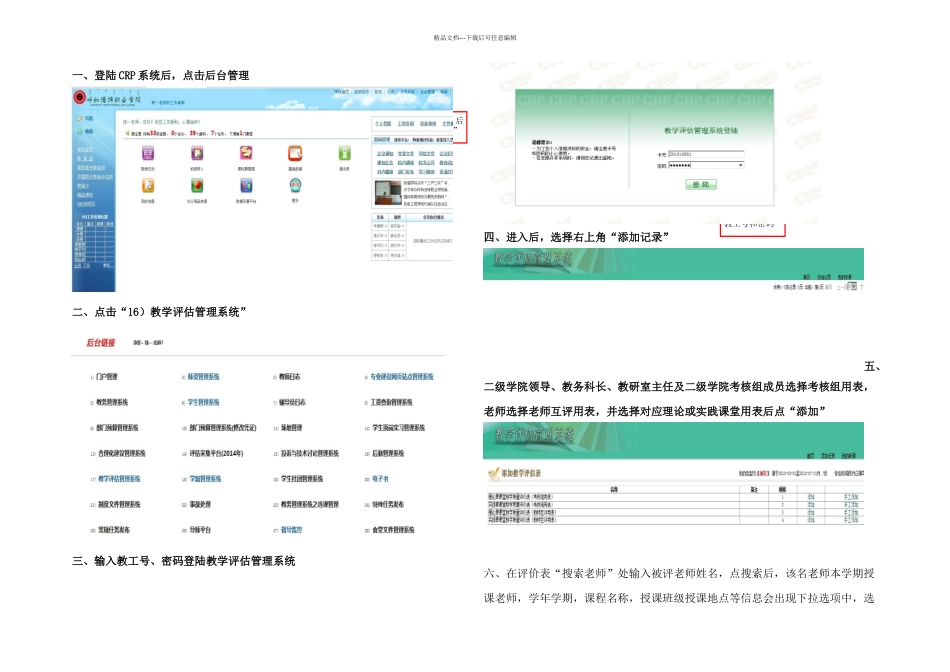Open the 事故处理 link
The height and width of the screenshot is (672, 950).
click(x=200, y=504)
